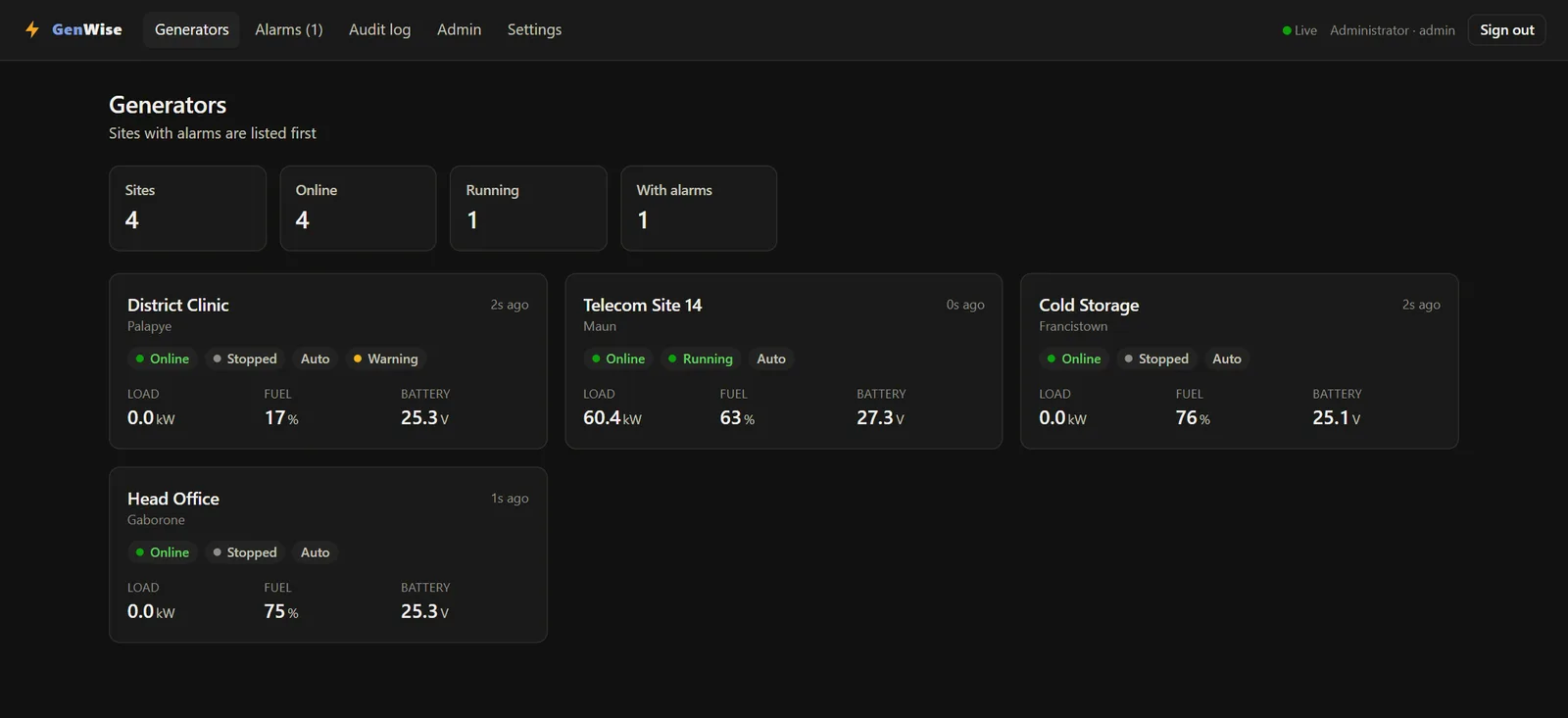Viewport: 1568px width, 718px height.
Task: Click the Online badge on District Clinic
Action: (x=163, y=359)
